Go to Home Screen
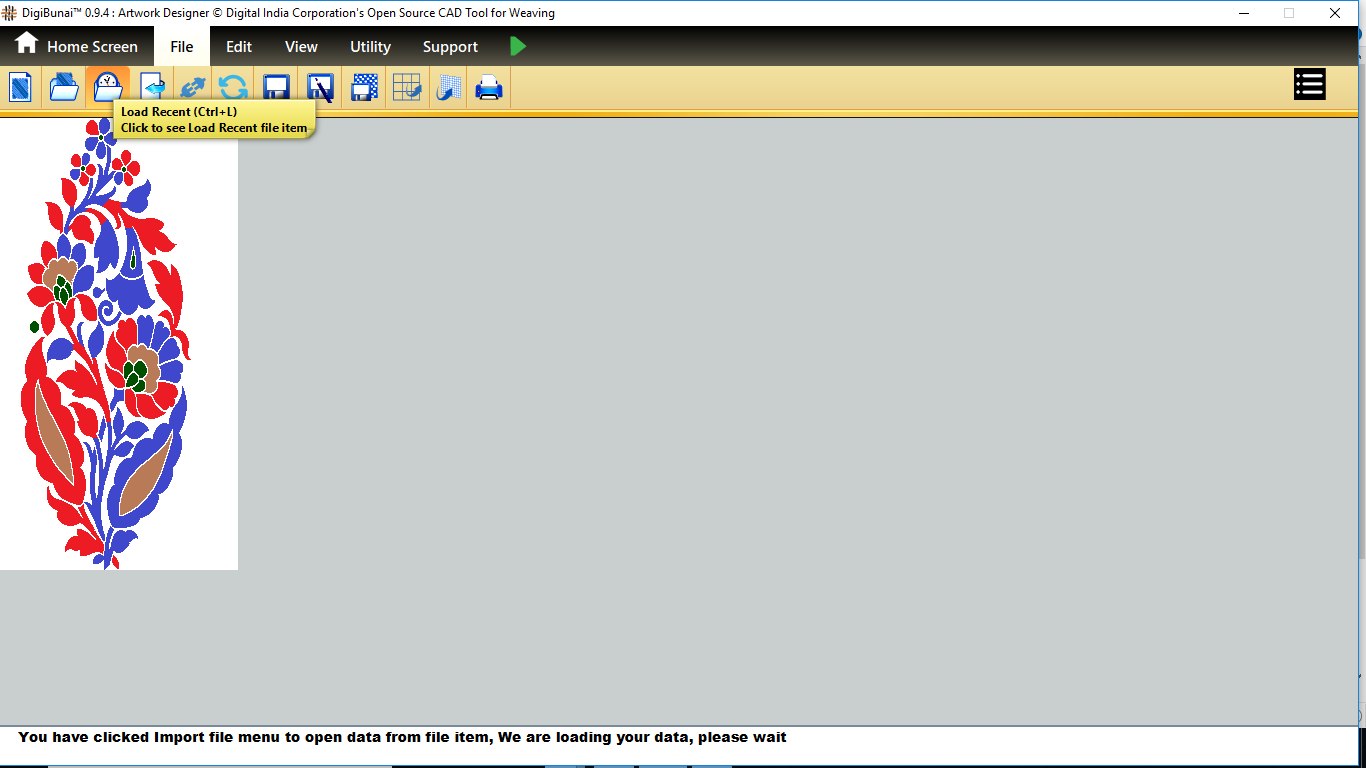The height and width of the screenshot is (768, 1366). click(77, 46)
